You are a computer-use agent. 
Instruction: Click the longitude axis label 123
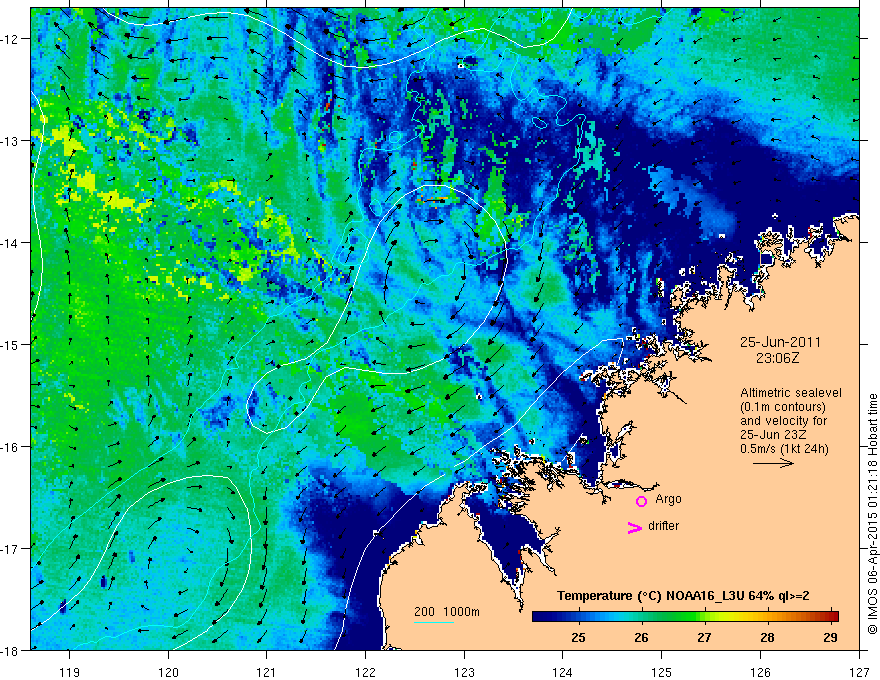[464, 672]
